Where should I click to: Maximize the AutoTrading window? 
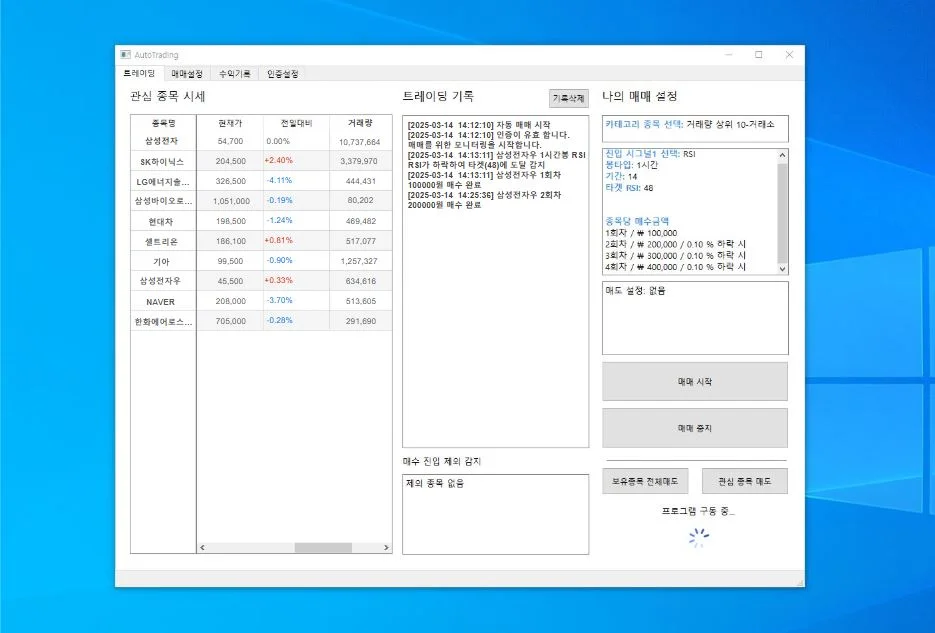(x=758, y=55)
